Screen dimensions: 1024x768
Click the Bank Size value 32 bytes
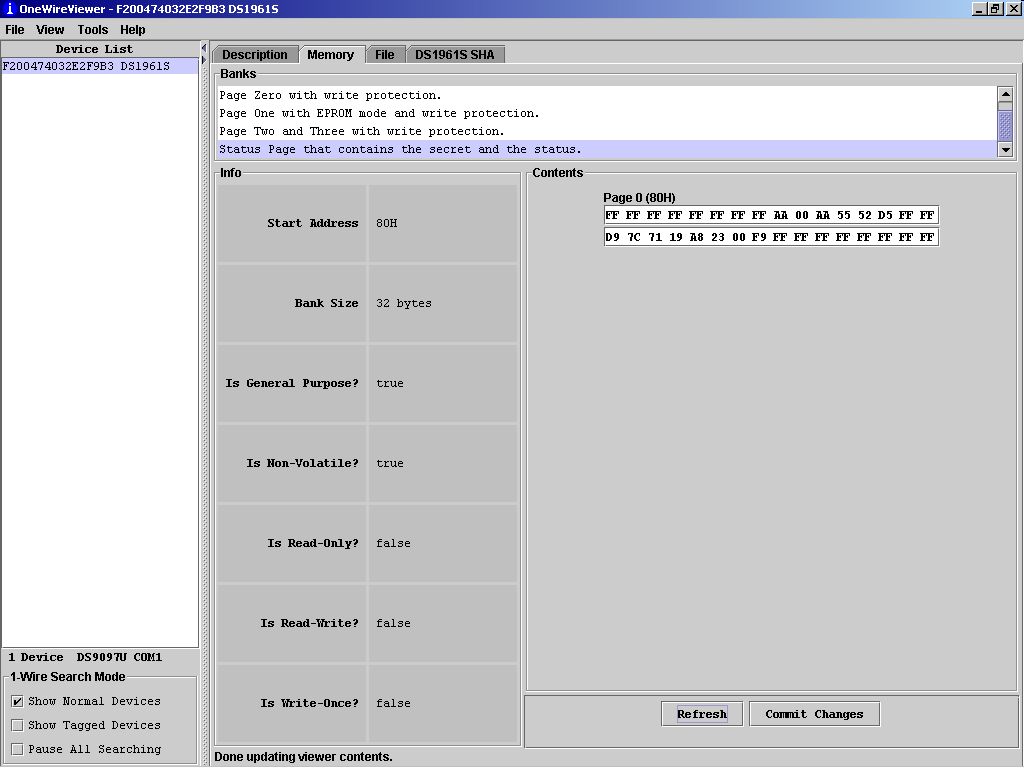pyautogui.click(x=404, y=304)
